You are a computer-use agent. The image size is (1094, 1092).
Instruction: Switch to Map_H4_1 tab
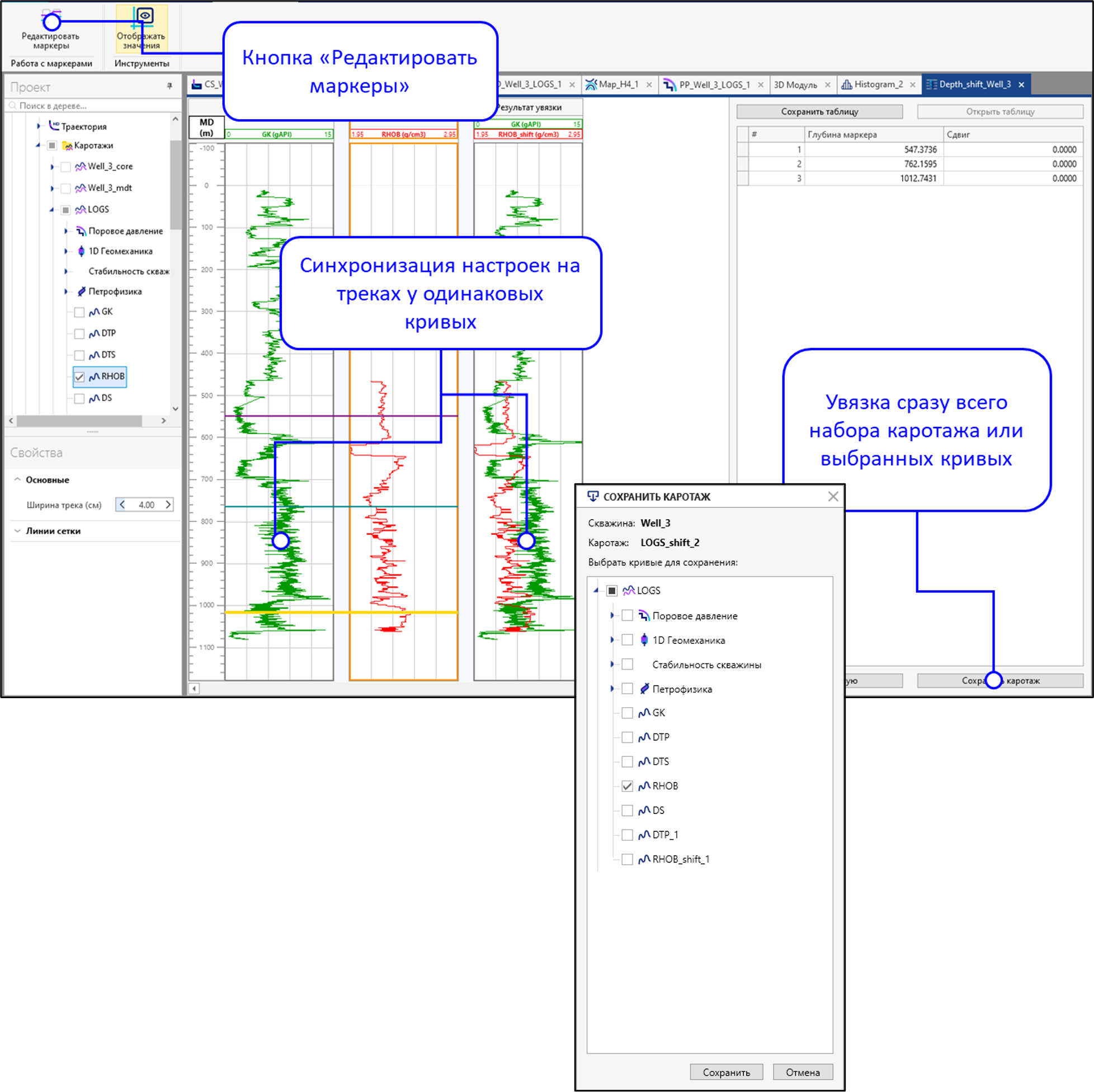coord(619,84)
